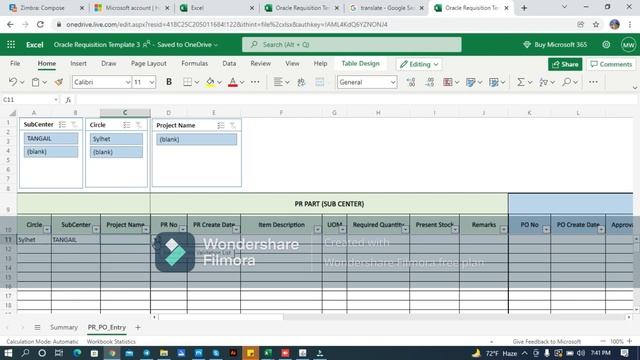Apply the yellow fill color bucket
Screen dimensions: 640x360
point(210,82)
